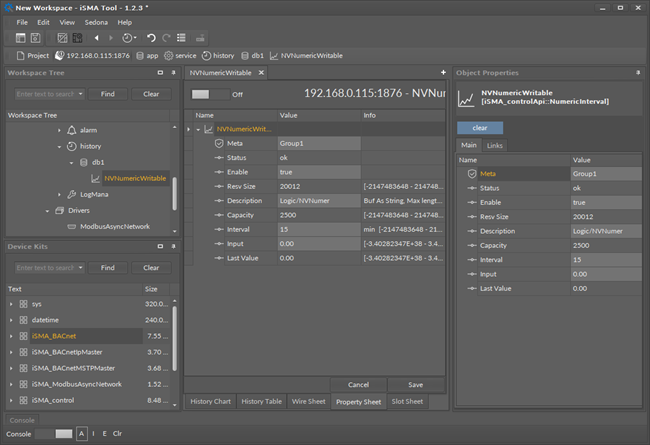Click the service gear icon in the breadcrumb
The height and width of the screenshot is (445, 650).
click(169, 55)
